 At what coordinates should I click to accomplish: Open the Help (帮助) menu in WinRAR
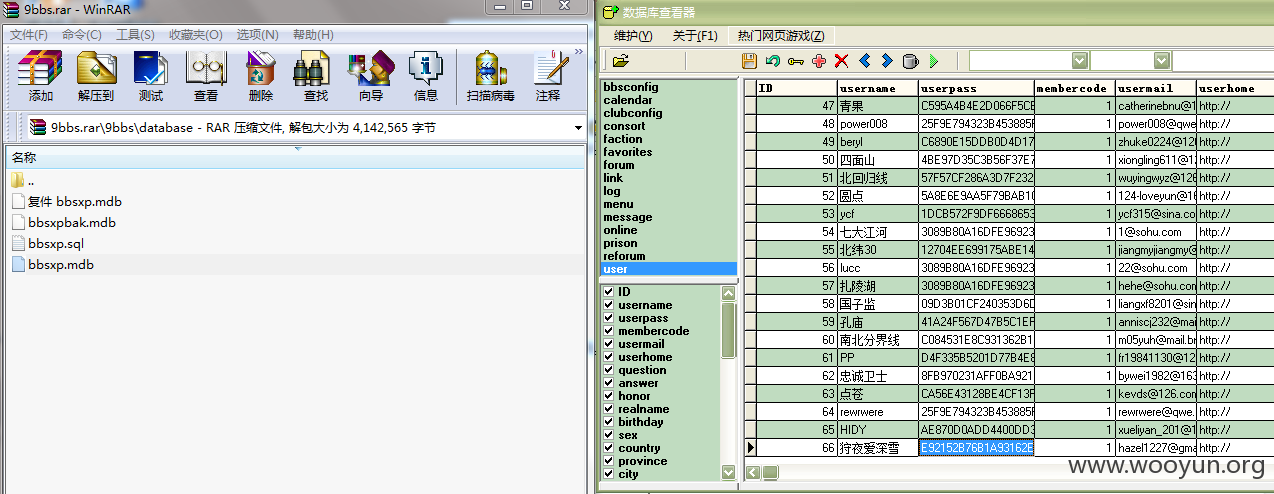313,35
